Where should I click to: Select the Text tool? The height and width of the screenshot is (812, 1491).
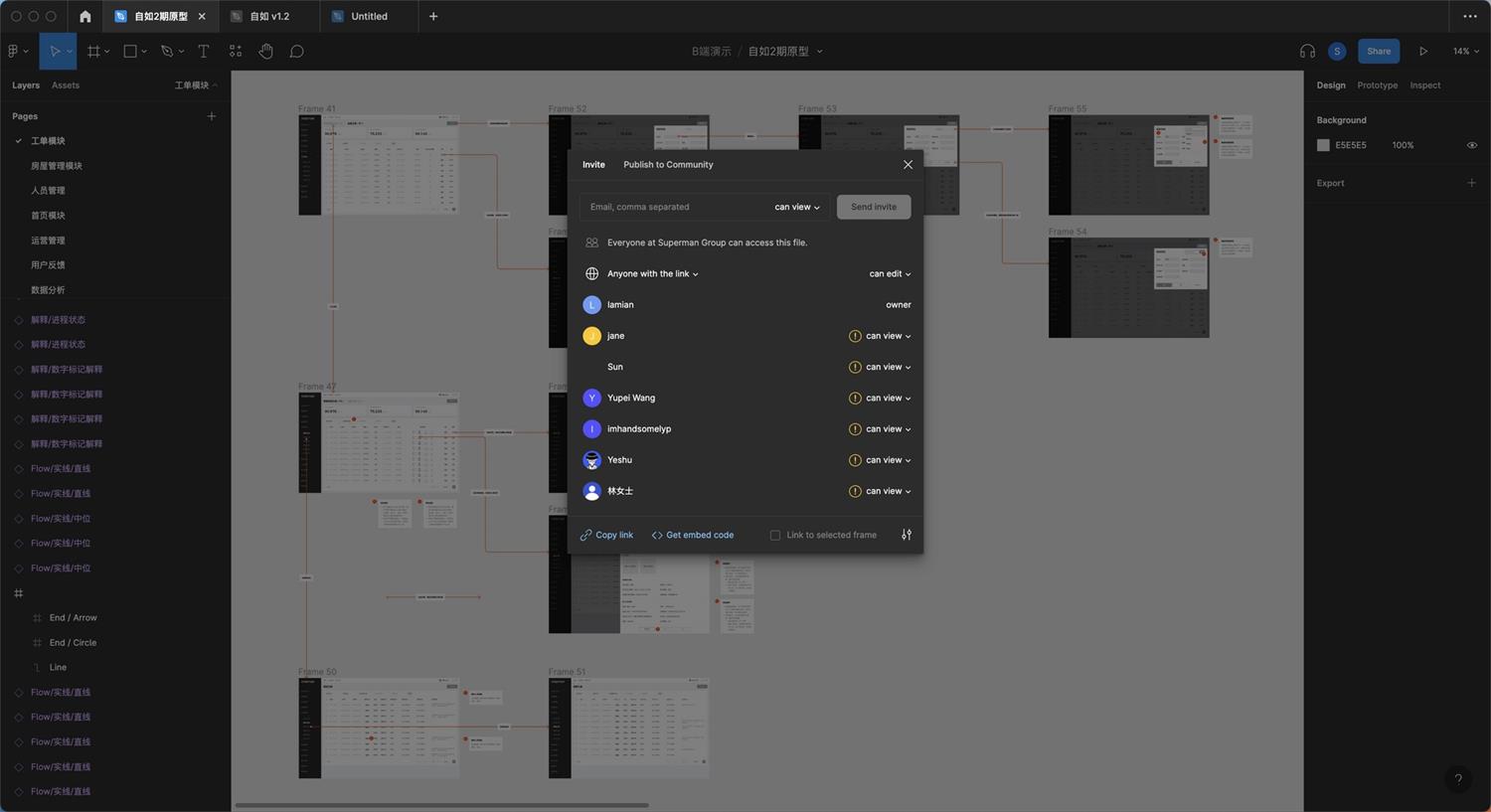pyautogui.click(x=204, y=51)
